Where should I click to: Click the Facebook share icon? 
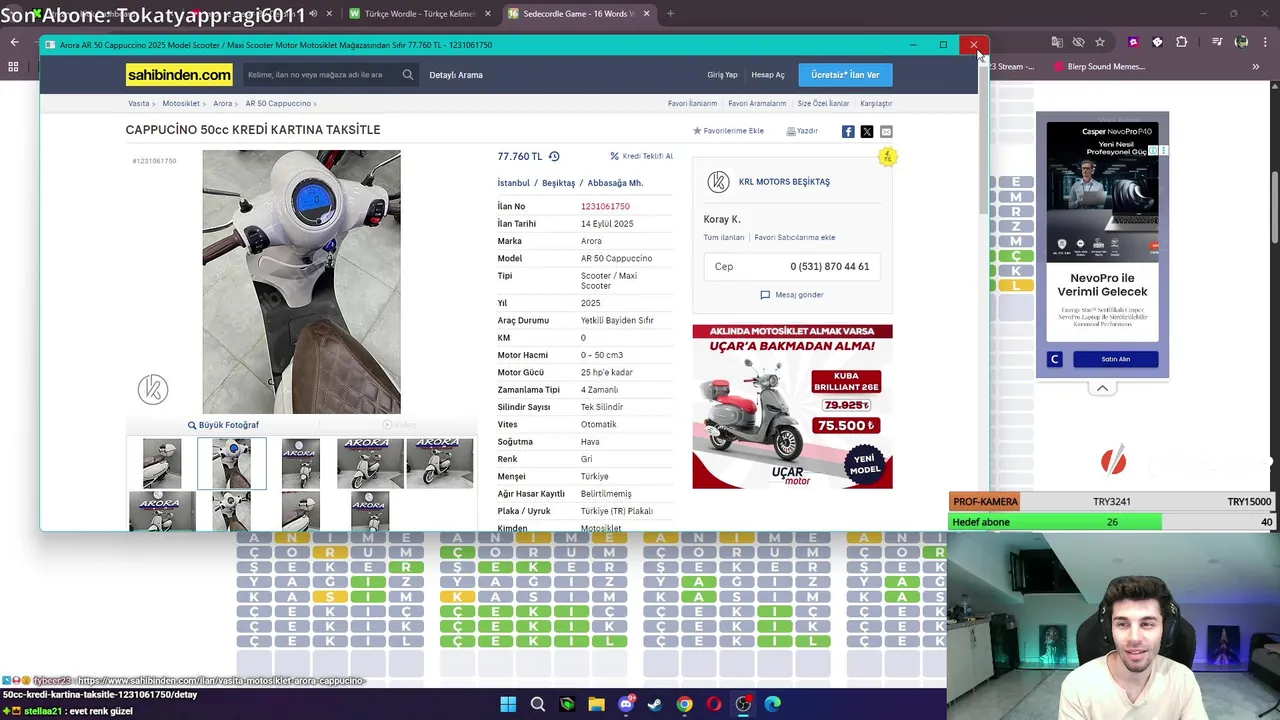tap(848, 131)
